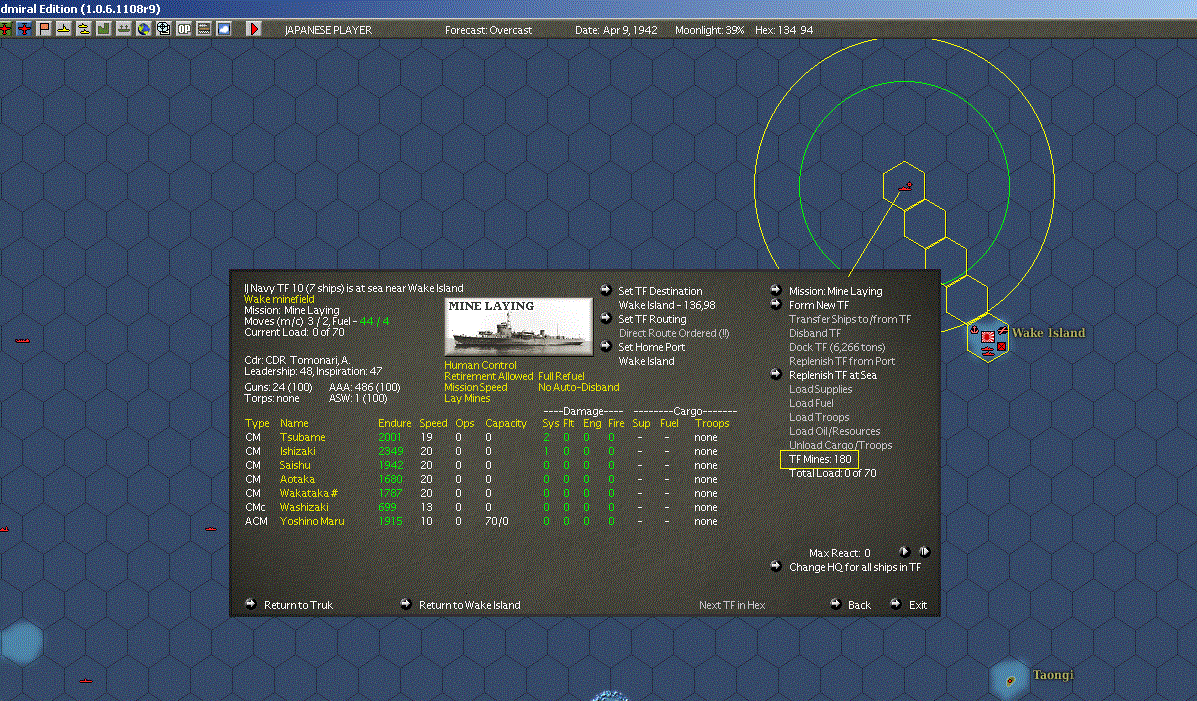Open ship Tsubame details
Viewport: 1197px width, 701px height.
pos(302,438)
